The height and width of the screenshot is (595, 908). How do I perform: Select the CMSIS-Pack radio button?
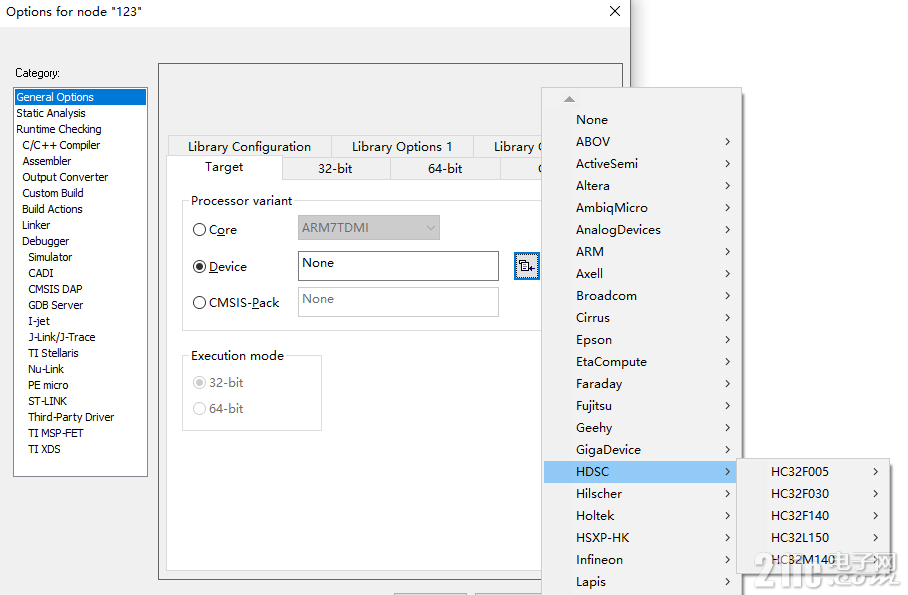(199, 302)
